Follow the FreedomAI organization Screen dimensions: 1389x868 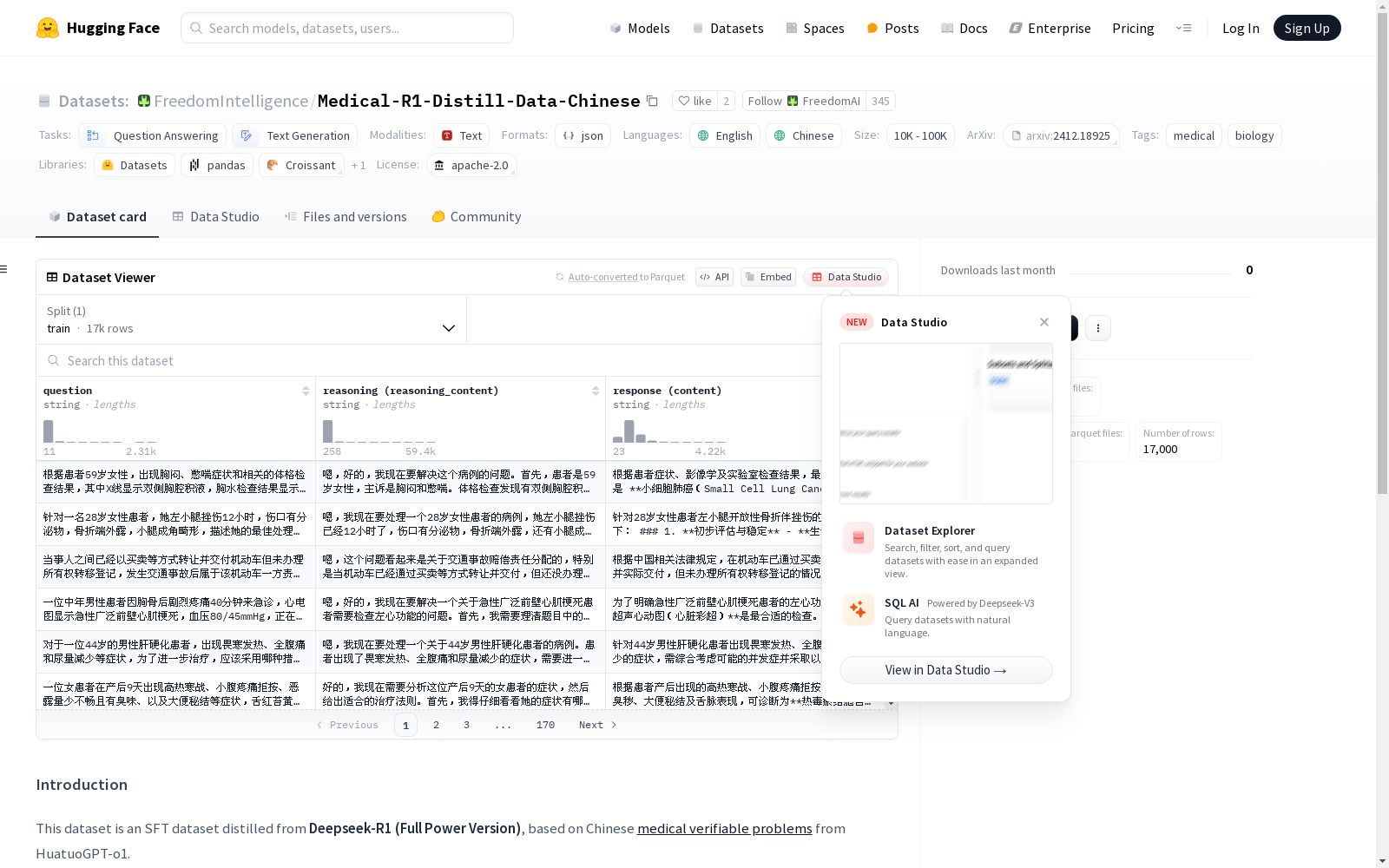coord(804,101)
